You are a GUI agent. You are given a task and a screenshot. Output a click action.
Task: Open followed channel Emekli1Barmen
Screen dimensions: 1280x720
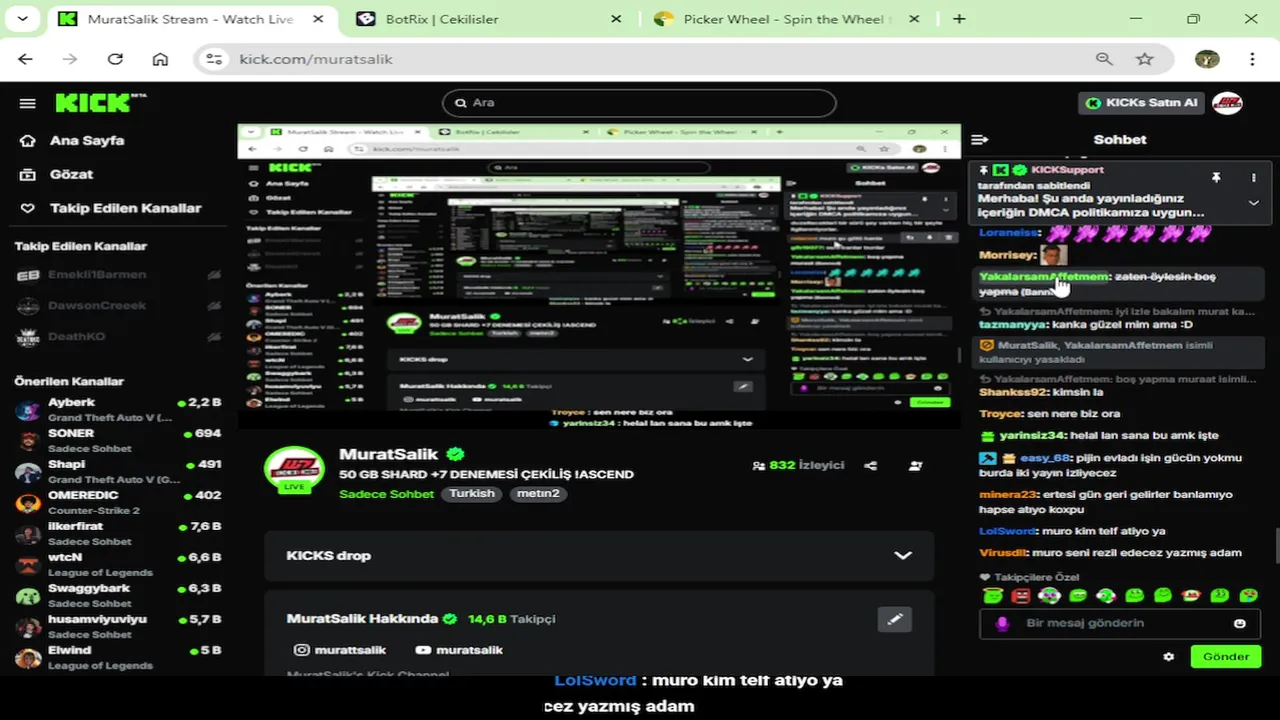pyautogui.click(x=118, y=275)
